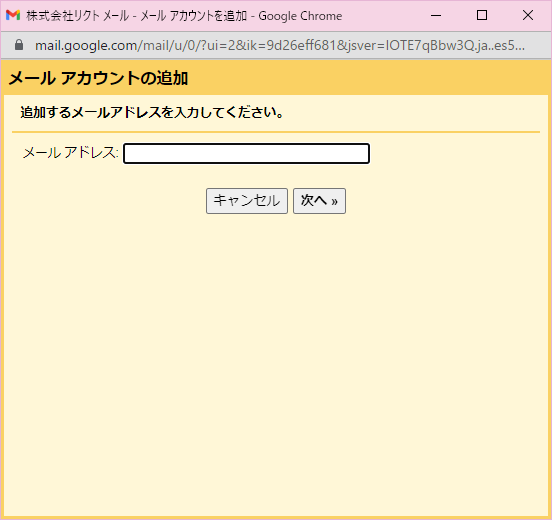The width and height of the screenshot is (552, 520).
Task: Click the orange divider line under the instruction
Action: tap(276, 132)
